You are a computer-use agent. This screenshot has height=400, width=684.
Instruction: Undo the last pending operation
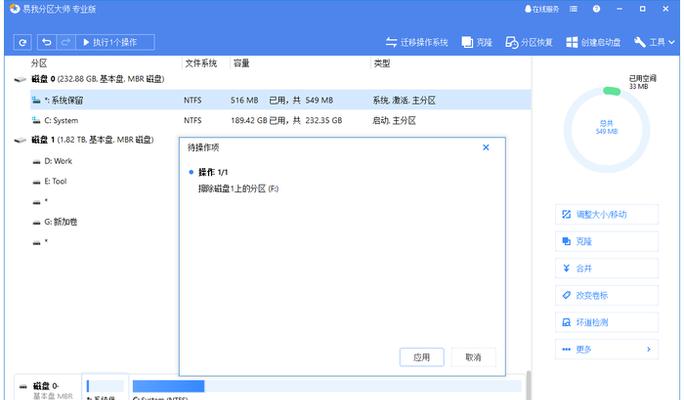47,42
